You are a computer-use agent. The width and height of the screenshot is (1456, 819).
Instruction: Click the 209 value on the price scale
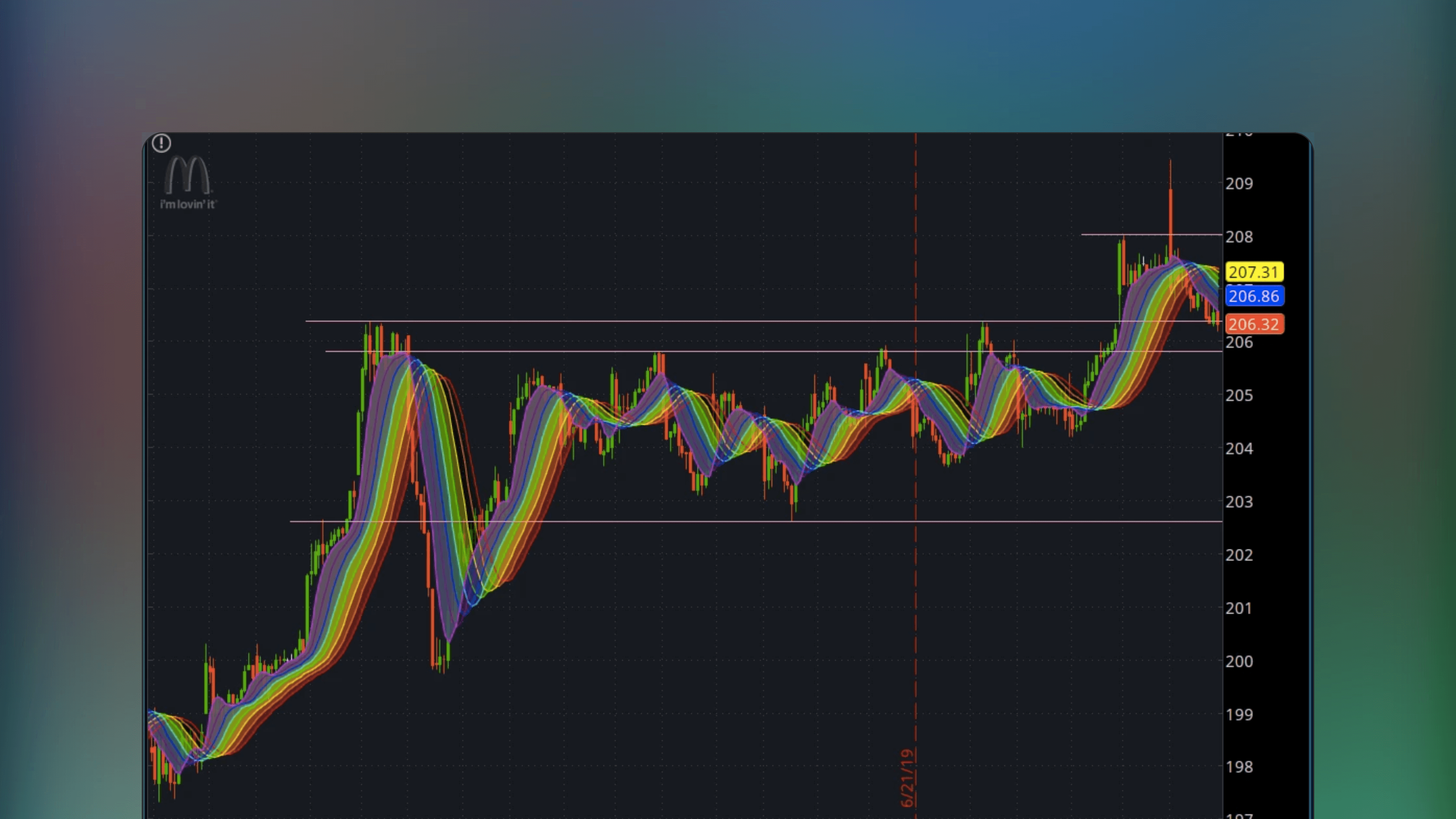click(1240, 183)
